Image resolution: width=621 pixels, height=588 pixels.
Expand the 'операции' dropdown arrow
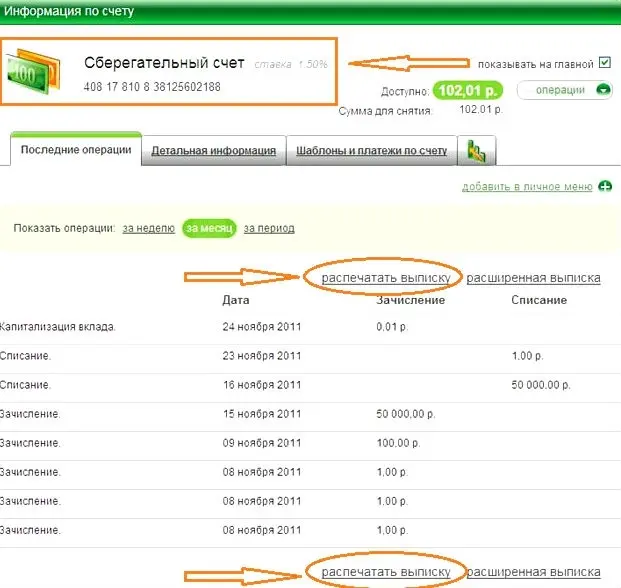coord(603,90)
